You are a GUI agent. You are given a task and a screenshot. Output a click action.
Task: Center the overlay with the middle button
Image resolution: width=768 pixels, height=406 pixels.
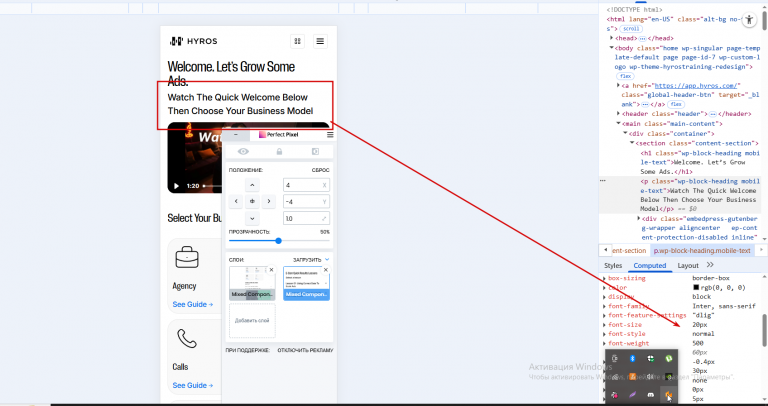(x=252, y=201)
